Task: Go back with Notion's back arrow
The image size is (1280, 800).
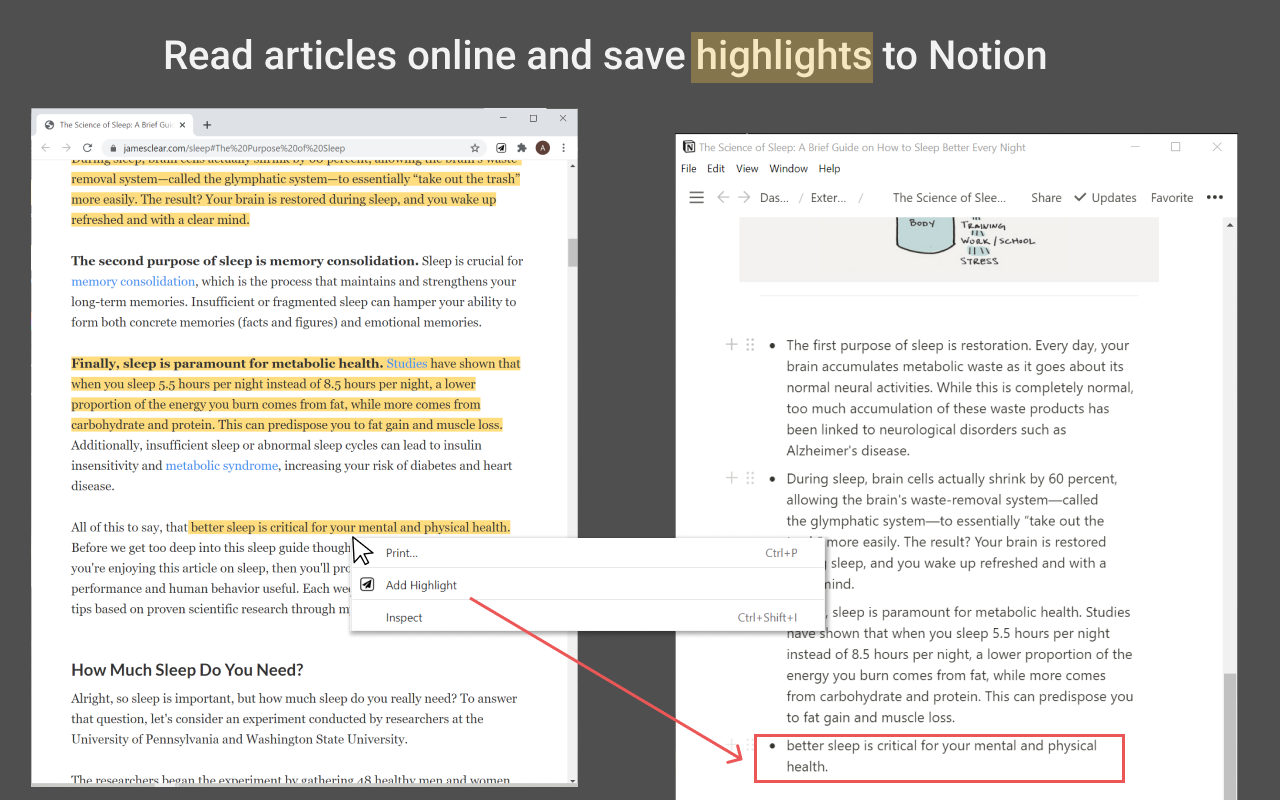Action: (x=723, y=197)
